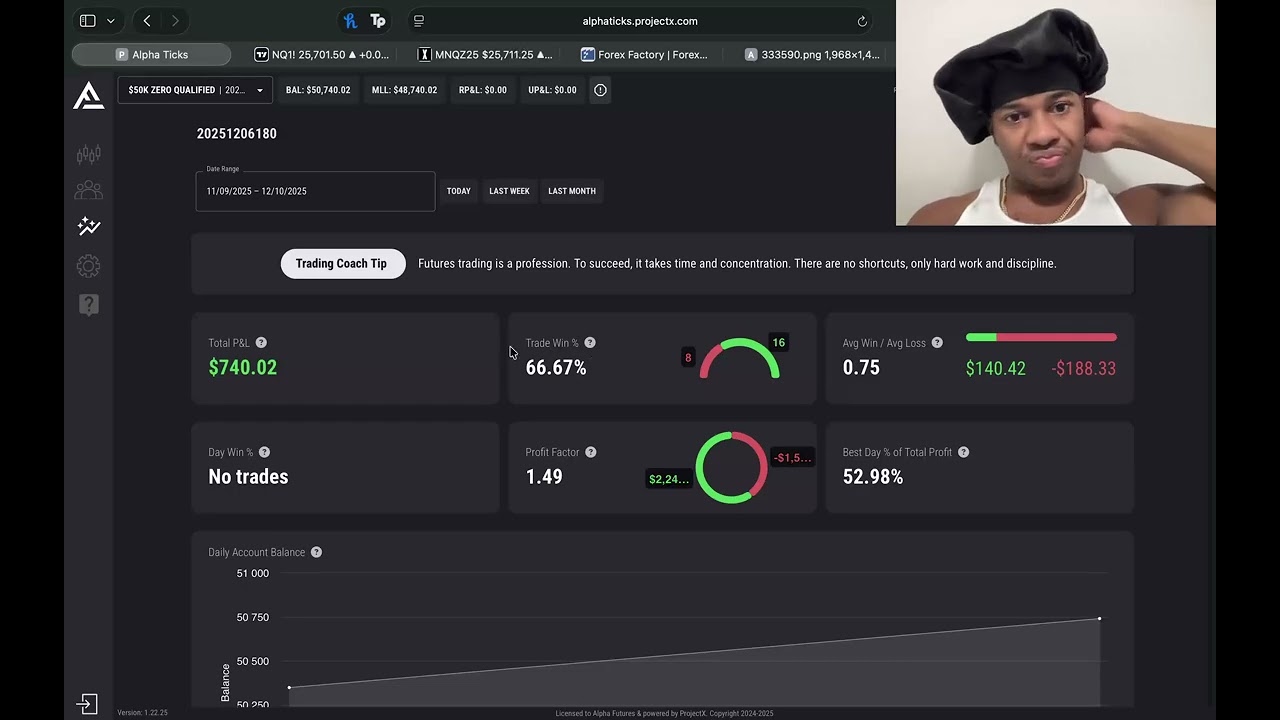Click the Alpha Futures logo
The width and height of the screenshot is (1280, 720).
88,96
